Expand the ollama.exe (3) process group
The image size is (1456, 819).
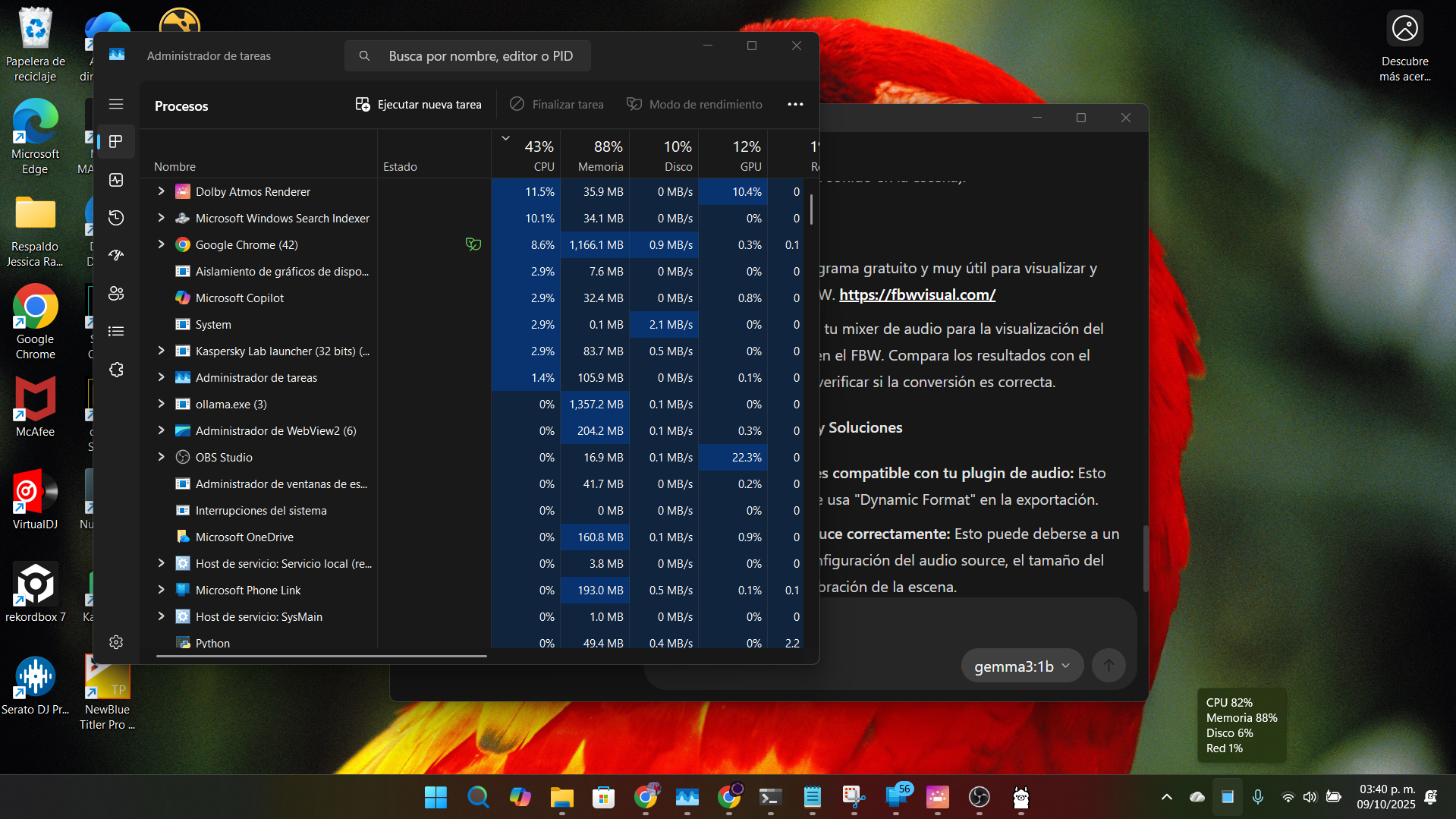pyautogui.click(x=160, y=404)
